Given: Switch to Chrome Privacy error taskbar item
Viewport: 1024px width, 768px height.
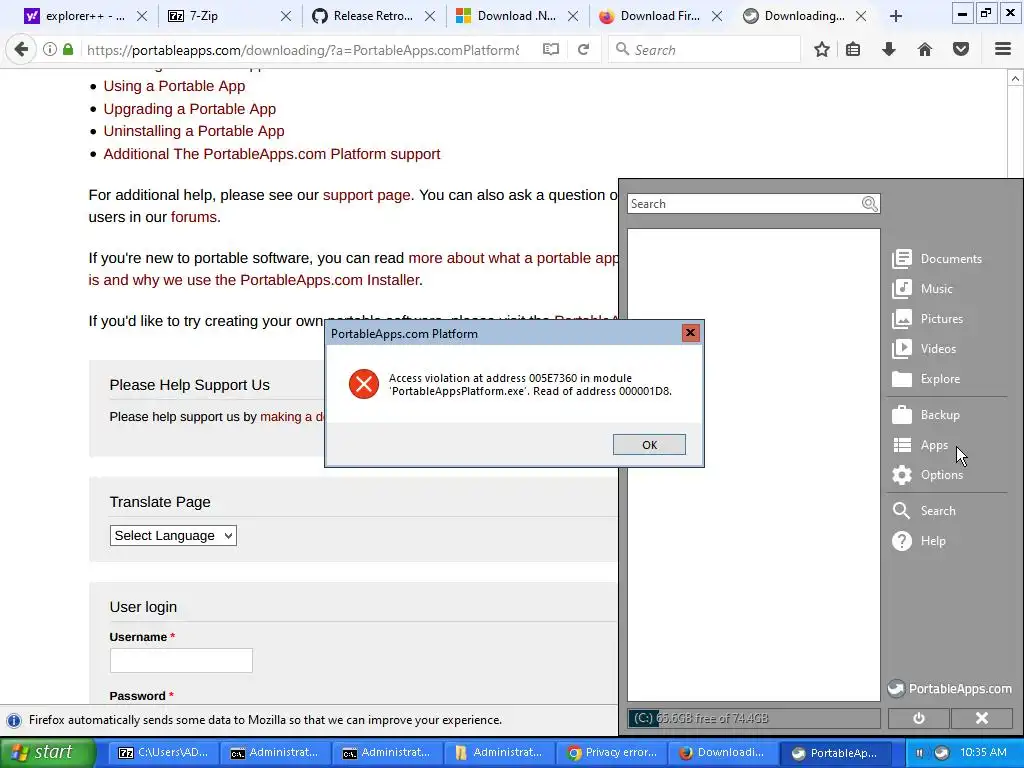Looking at the screenshot, I should coord(611,753).
